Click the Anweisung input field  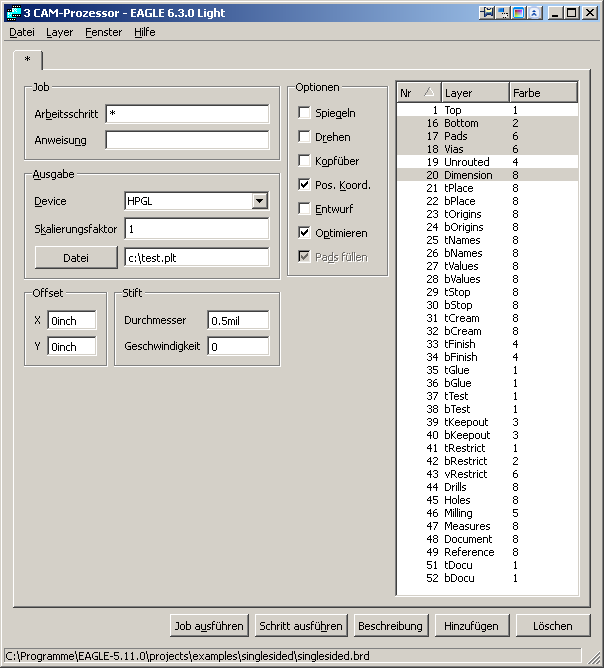[x=187, y=140]
